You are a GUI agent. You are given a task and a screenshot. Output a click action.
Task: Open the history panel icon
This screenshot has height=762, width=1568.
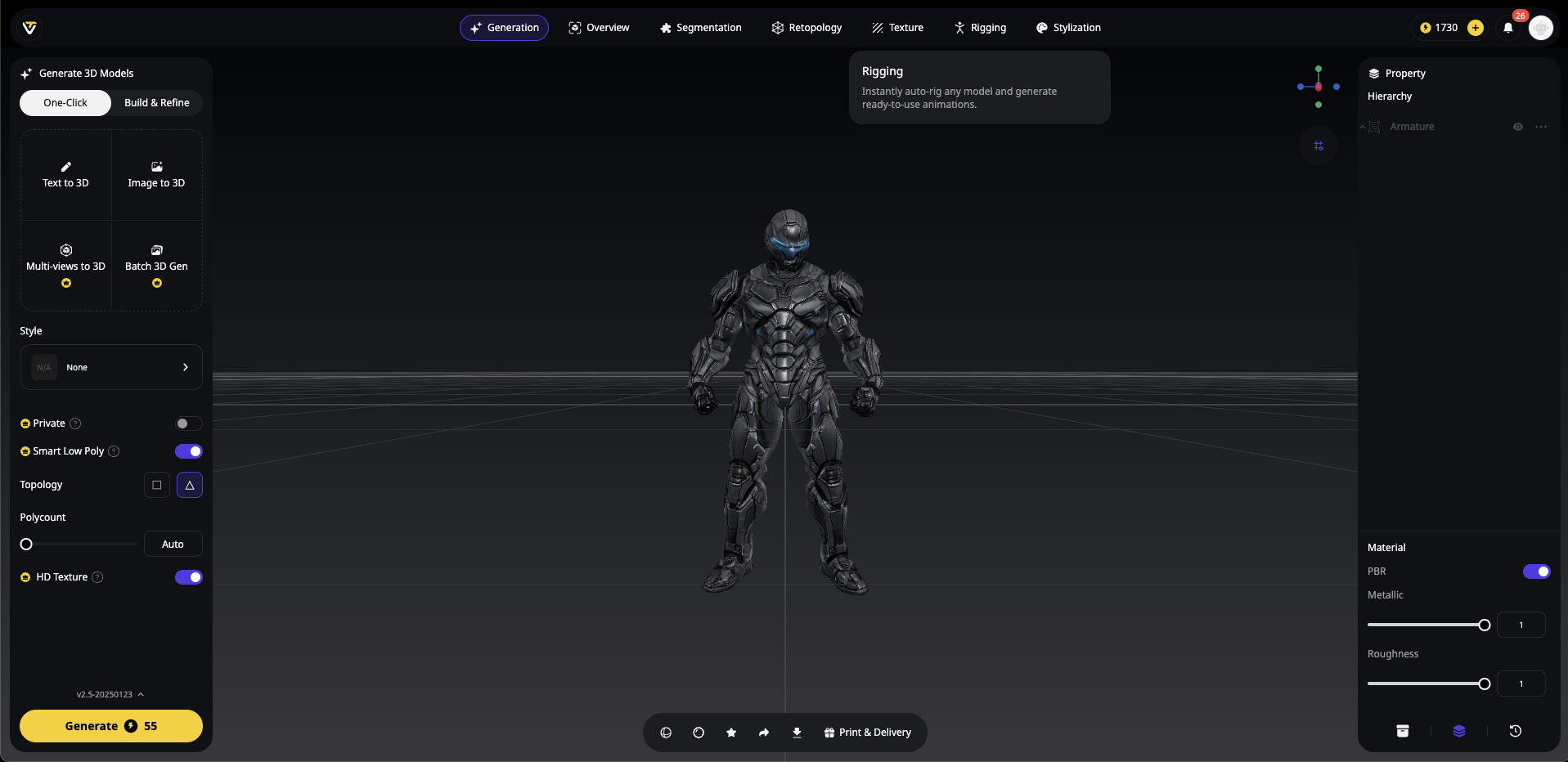[x=1515, y=731]
